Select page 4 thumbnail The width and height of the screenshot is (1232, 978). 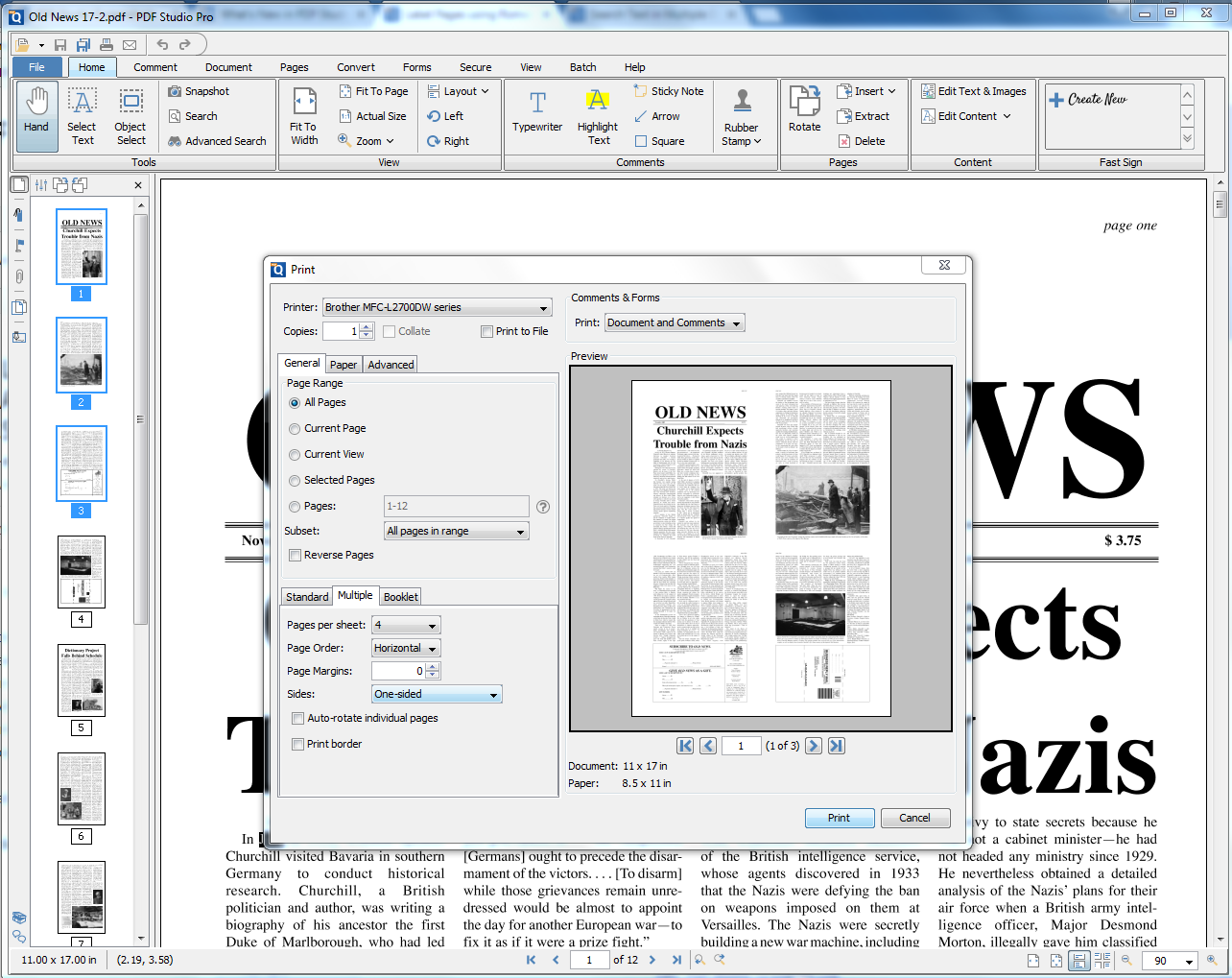[x=82, y=572]
